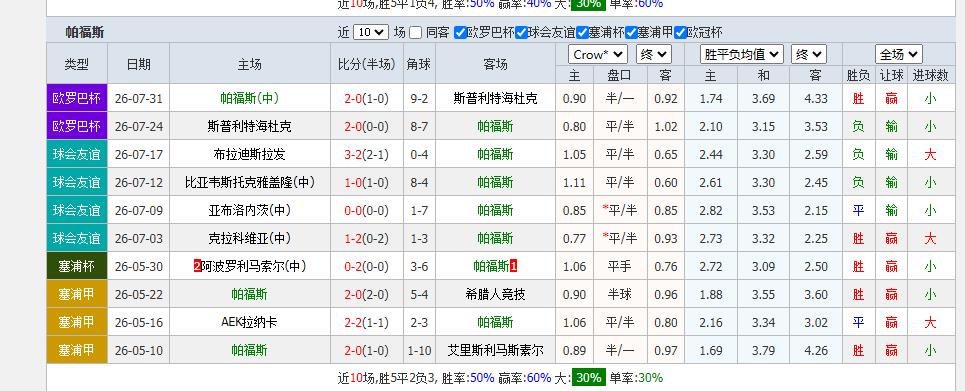Open the 全场 dropdown
965x391 pixels.
pyautogui.click(x=899, y=54)
